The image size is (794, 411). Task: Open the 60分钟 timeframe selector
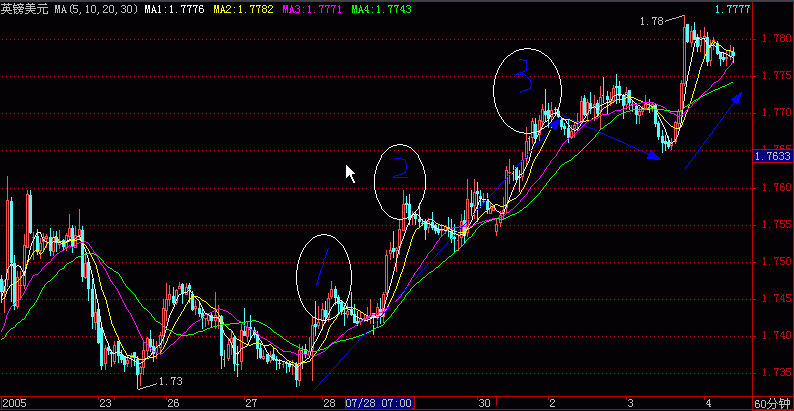773,403
